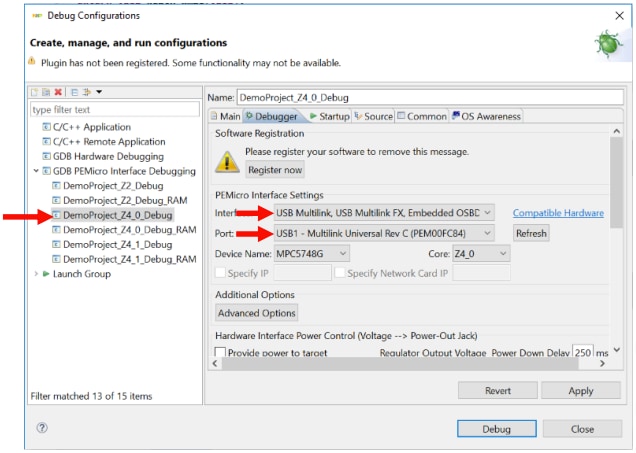Click the Compatible Hardware link
This screenshot has width=636, height=453.
(558, 213)
